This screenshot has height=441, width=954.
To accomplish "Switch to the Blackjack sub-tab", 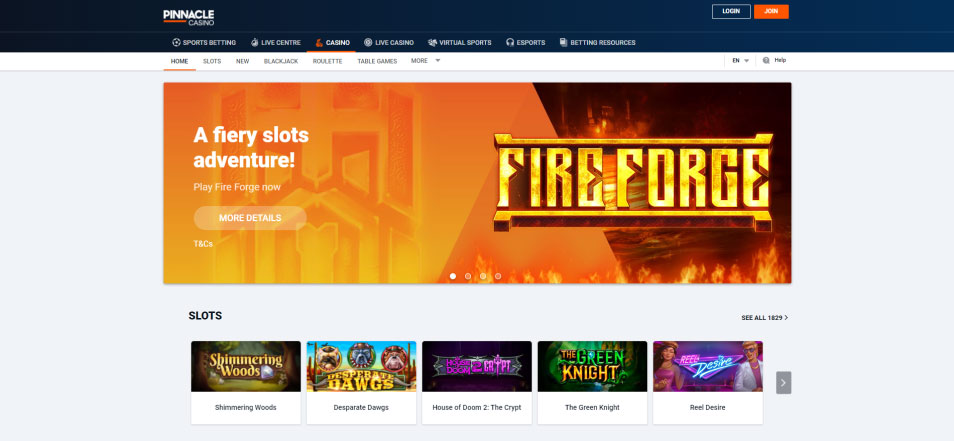I will (x=281, y=61).
